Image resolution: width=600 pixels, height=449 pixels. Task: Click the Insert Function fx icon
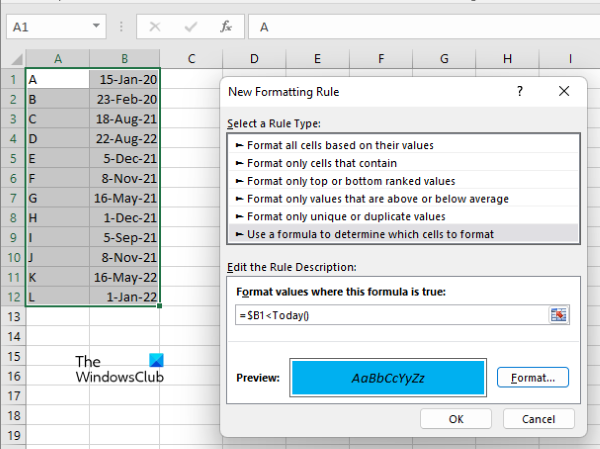pyautogui.click(x=227, y=27)
